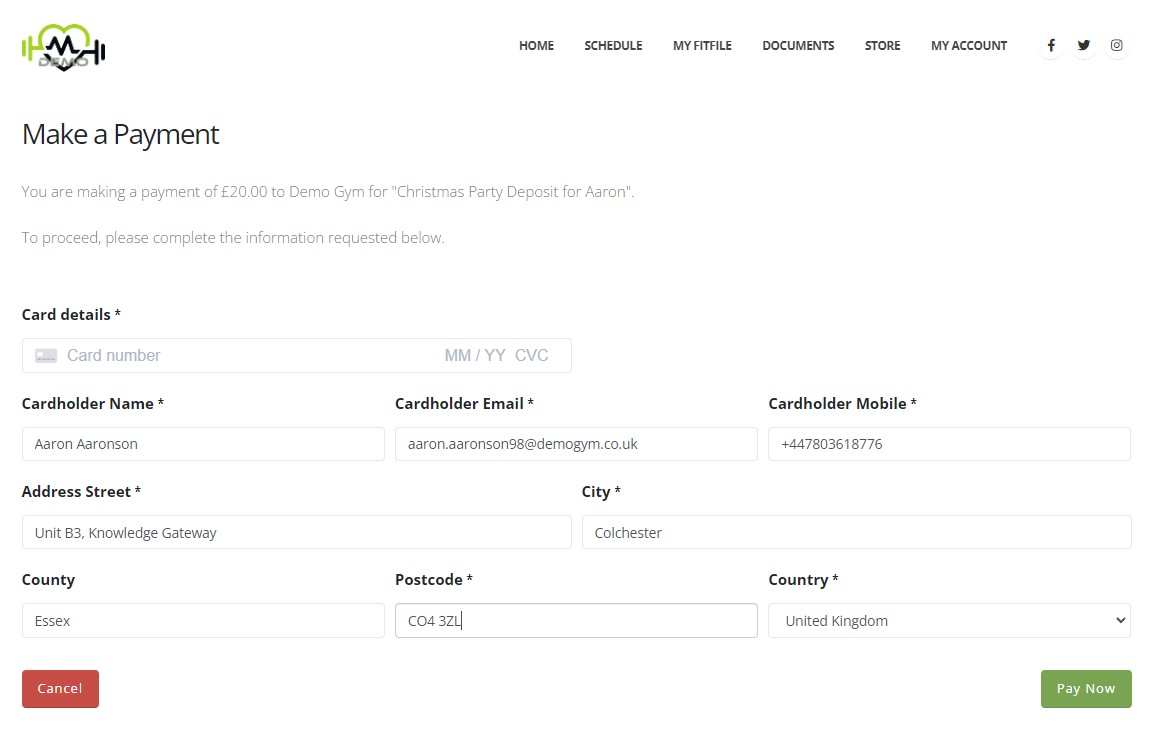Click the Demo Gym logo
1159x745 pixels.
(64, 47)
